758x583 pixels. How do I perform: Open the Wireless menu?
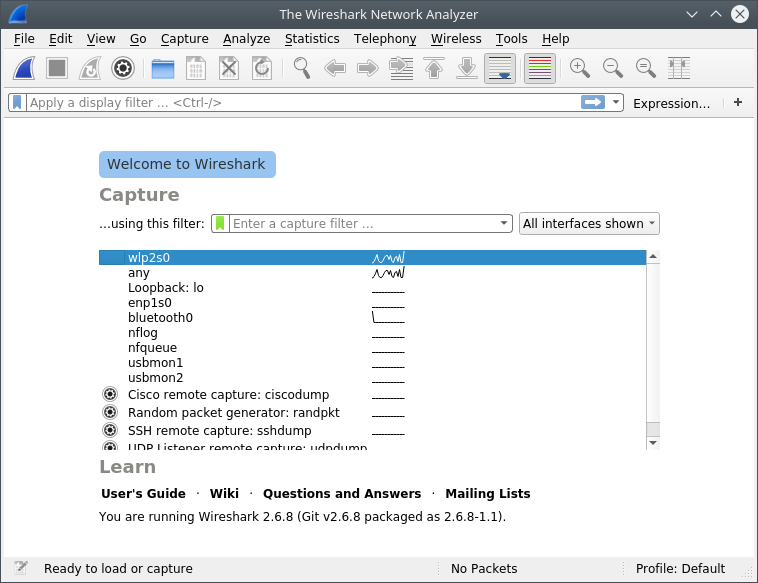(x=456, y=39)
